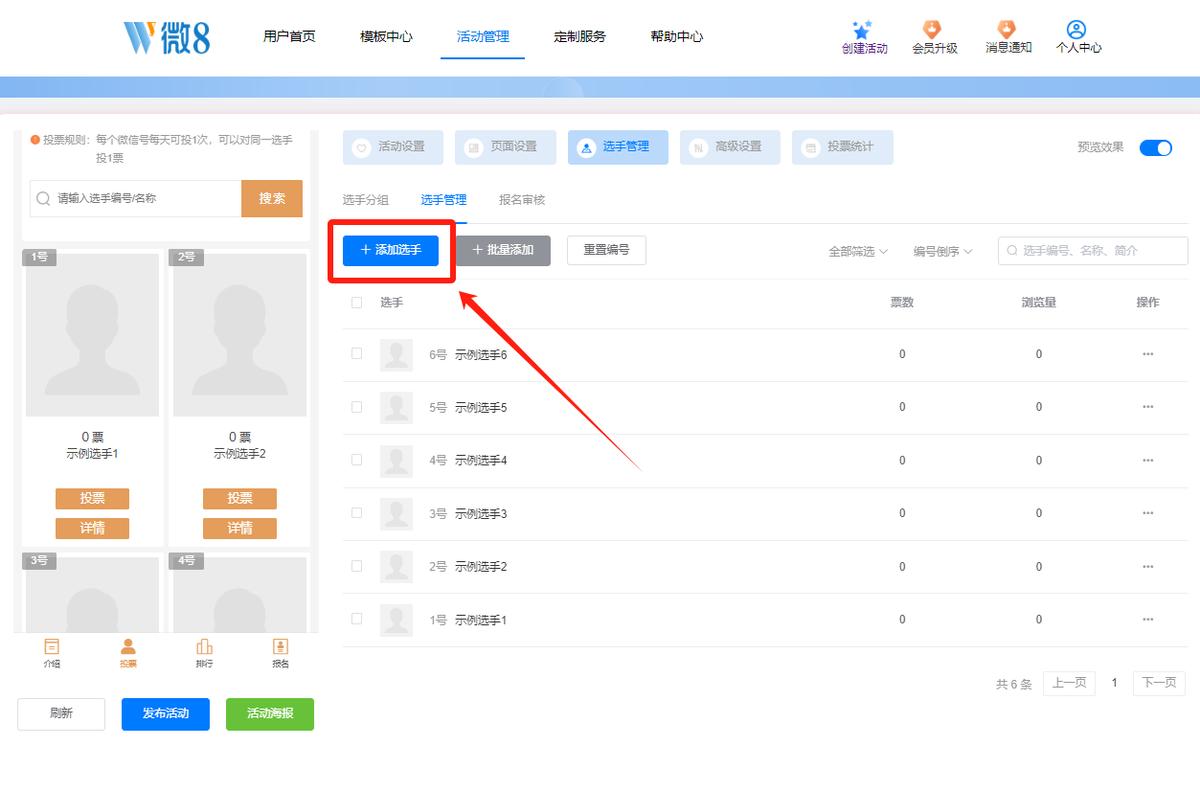Screen dimensions: 1200x789
Task: Switch to 页面设置 tab
Action: [x=506, y=147]
